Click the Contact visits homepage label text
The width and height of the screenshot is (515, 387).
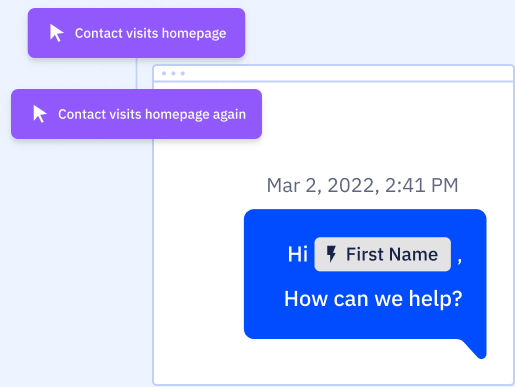(150, 34)
